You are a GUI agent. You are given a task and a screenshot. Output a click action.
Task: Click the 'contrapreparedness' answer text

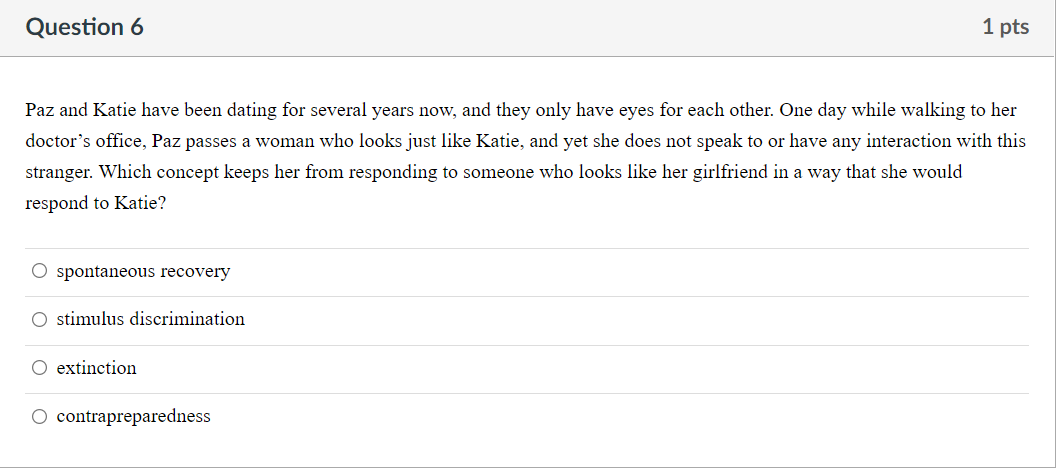(x=134, y=416)
